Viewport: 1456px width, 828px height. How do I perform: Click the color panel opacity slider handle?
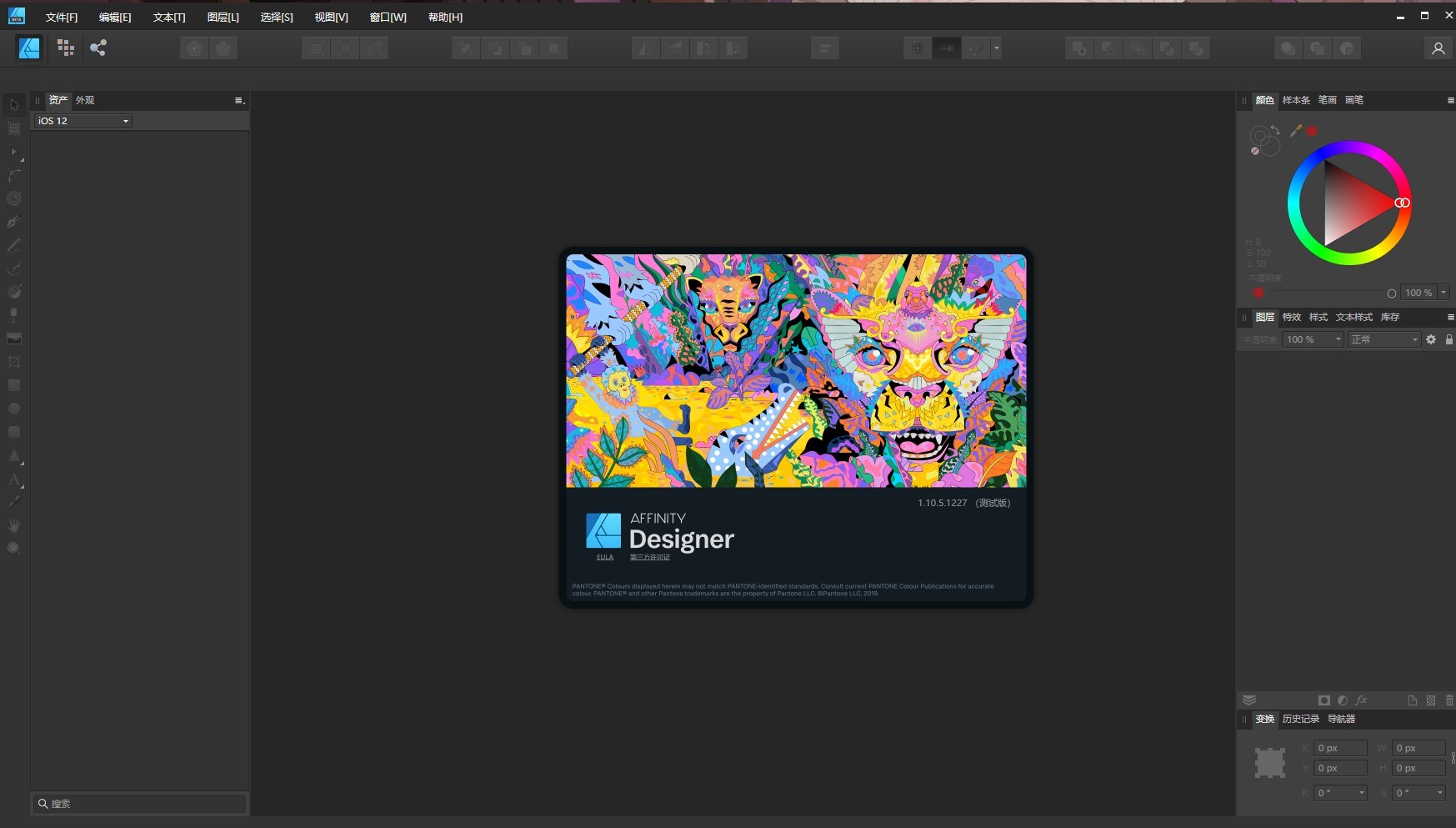coord(1391,294)
